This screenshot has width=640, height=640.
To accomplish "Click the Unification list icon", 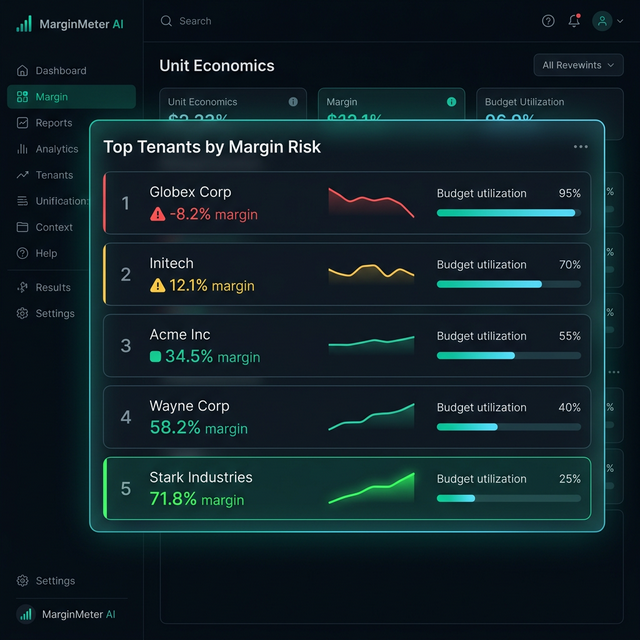I will point(22,201).
